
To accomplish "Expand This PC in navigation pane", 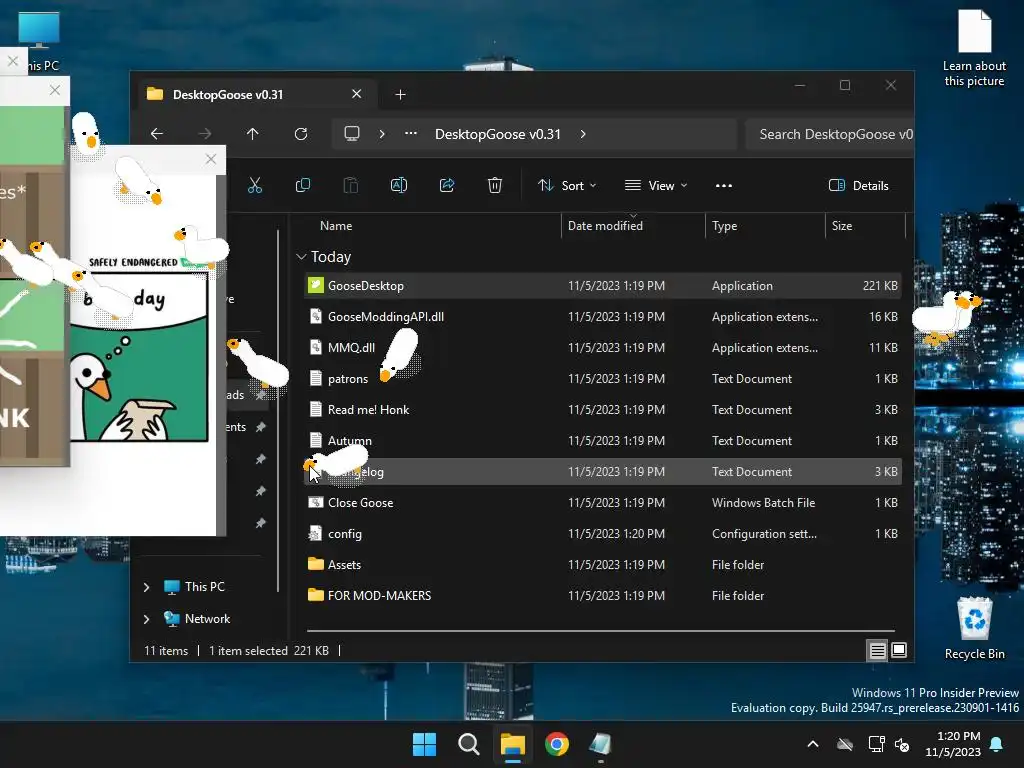I will point(146,587).
